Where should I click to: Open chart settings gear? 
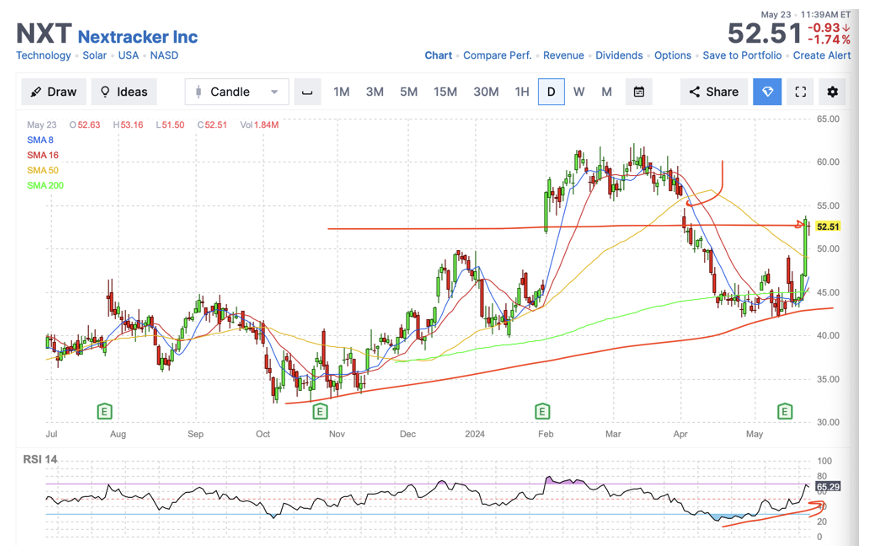click(x=832, y=92)
